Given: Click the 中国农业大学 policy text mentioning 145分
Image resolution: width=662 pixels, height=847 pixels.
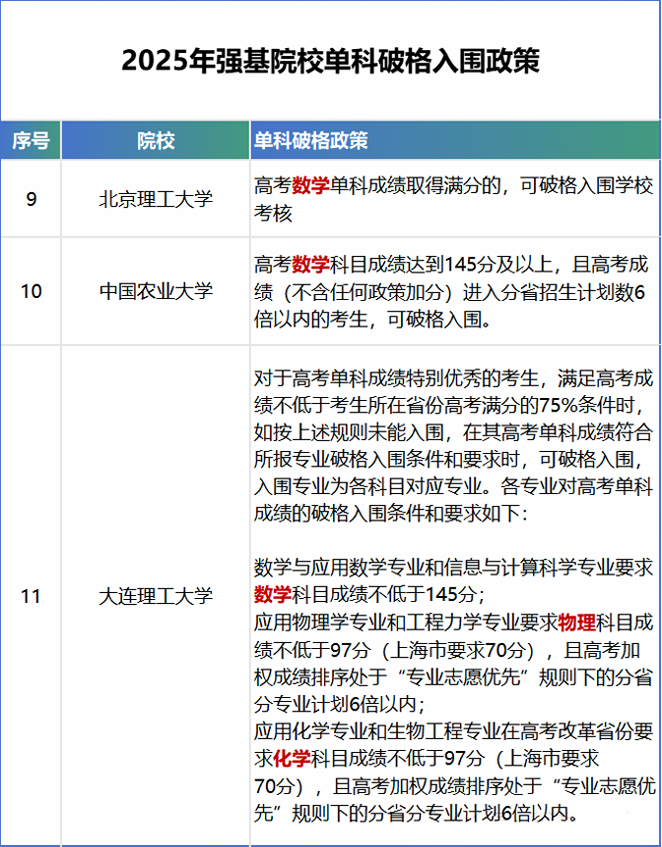Looking at the screenshot, I should pos(451,292).
